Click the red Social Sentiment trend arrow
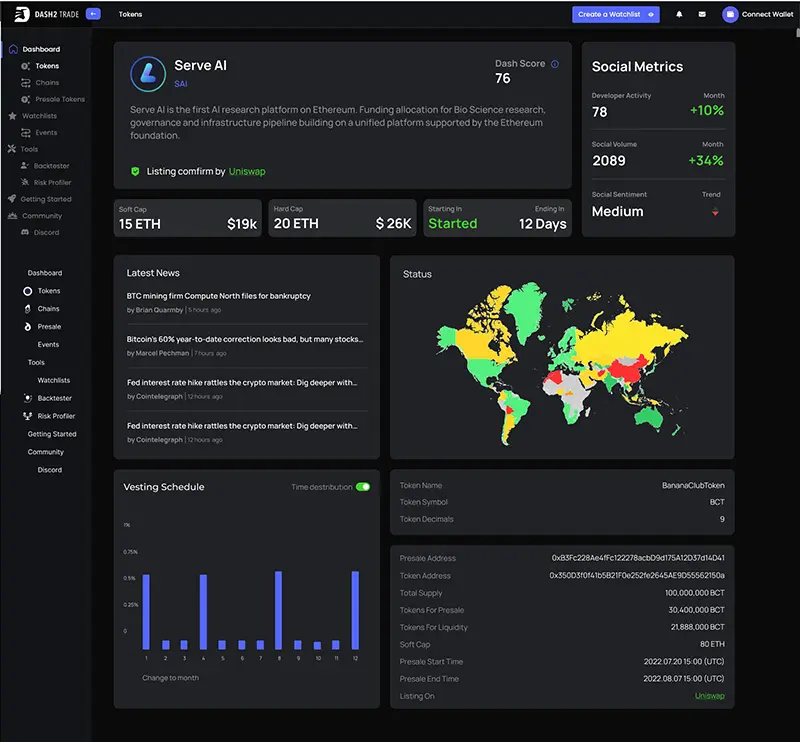This screenshot has width=800, height=742. [x=715, y=212]
